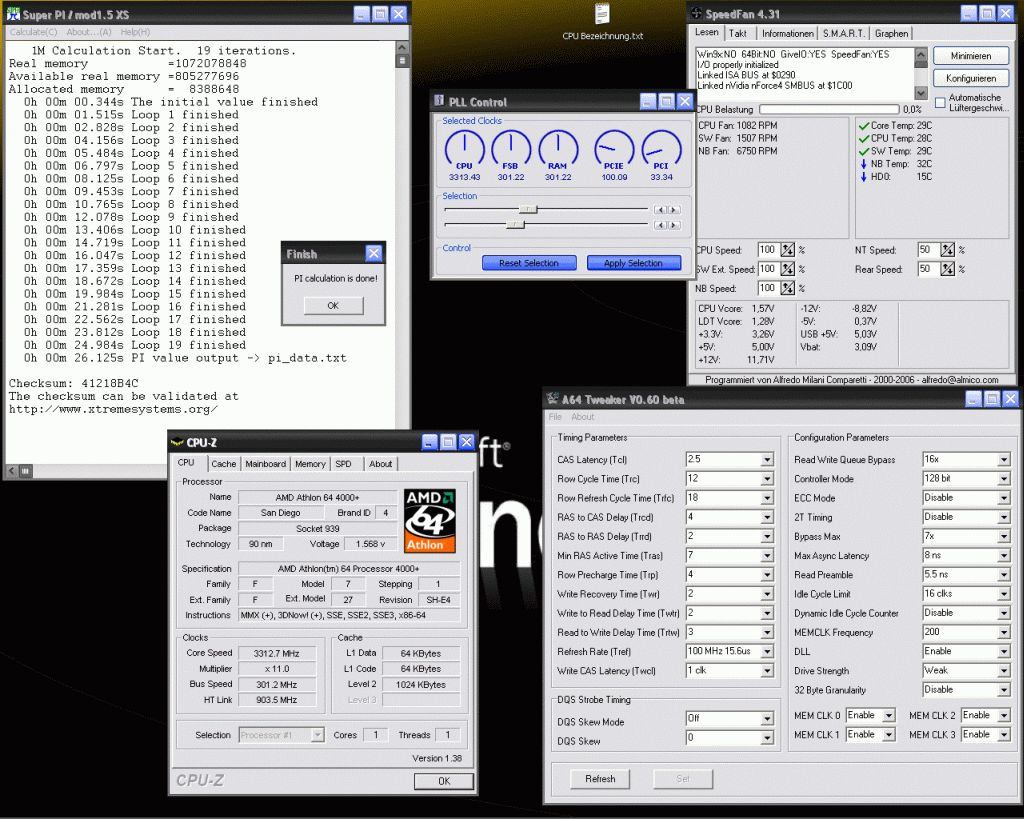Open the Memory tab in CPU-Z

(310, 464)
